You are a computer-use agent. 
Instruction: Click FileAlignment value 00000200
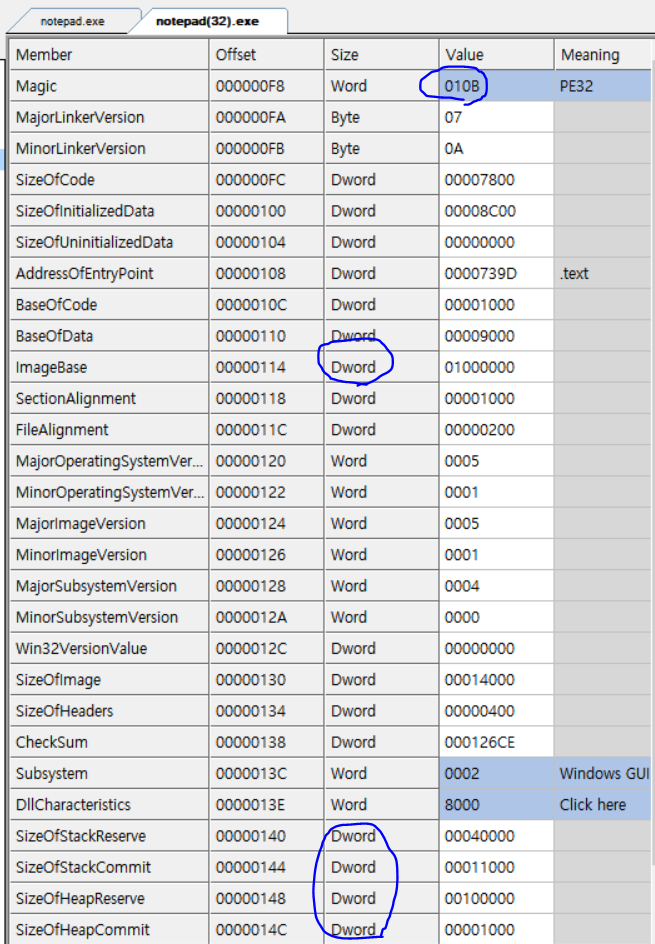(x=496, y=430)
